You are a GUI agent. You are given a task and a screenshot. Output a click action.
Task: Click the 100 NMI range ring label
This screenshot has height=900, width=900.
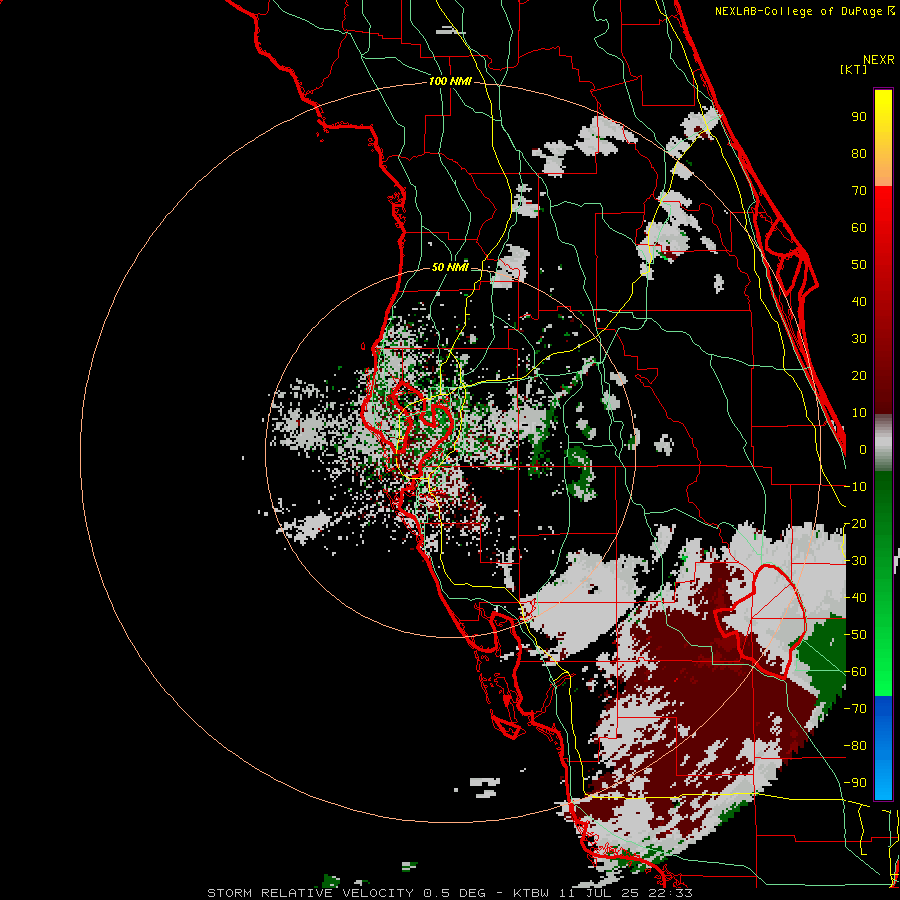point(450,82)
